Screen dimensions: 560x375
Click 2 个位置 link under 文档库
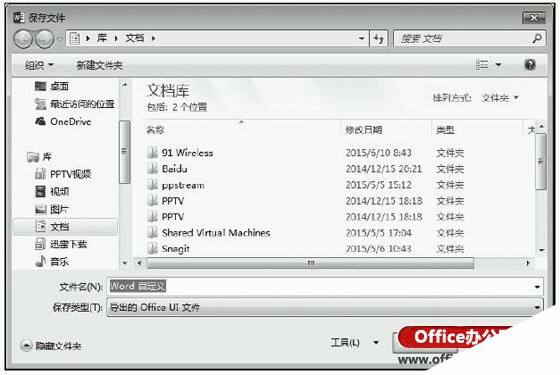pyautogui.click(x=189, y=107)
